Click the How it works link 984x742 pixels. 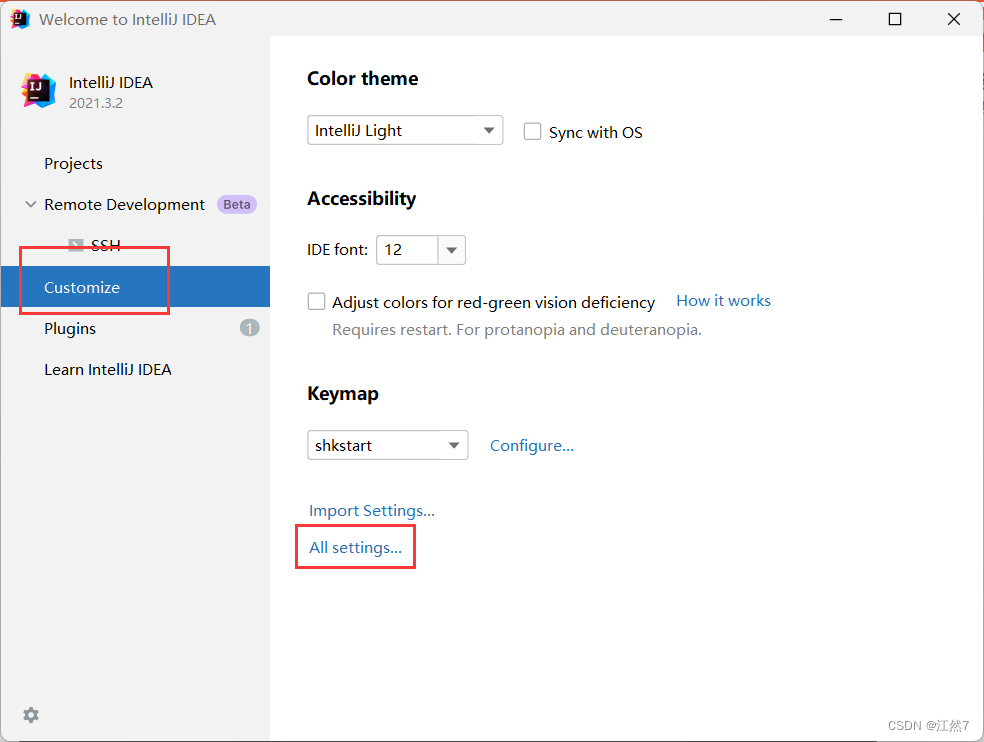point(723,300)
